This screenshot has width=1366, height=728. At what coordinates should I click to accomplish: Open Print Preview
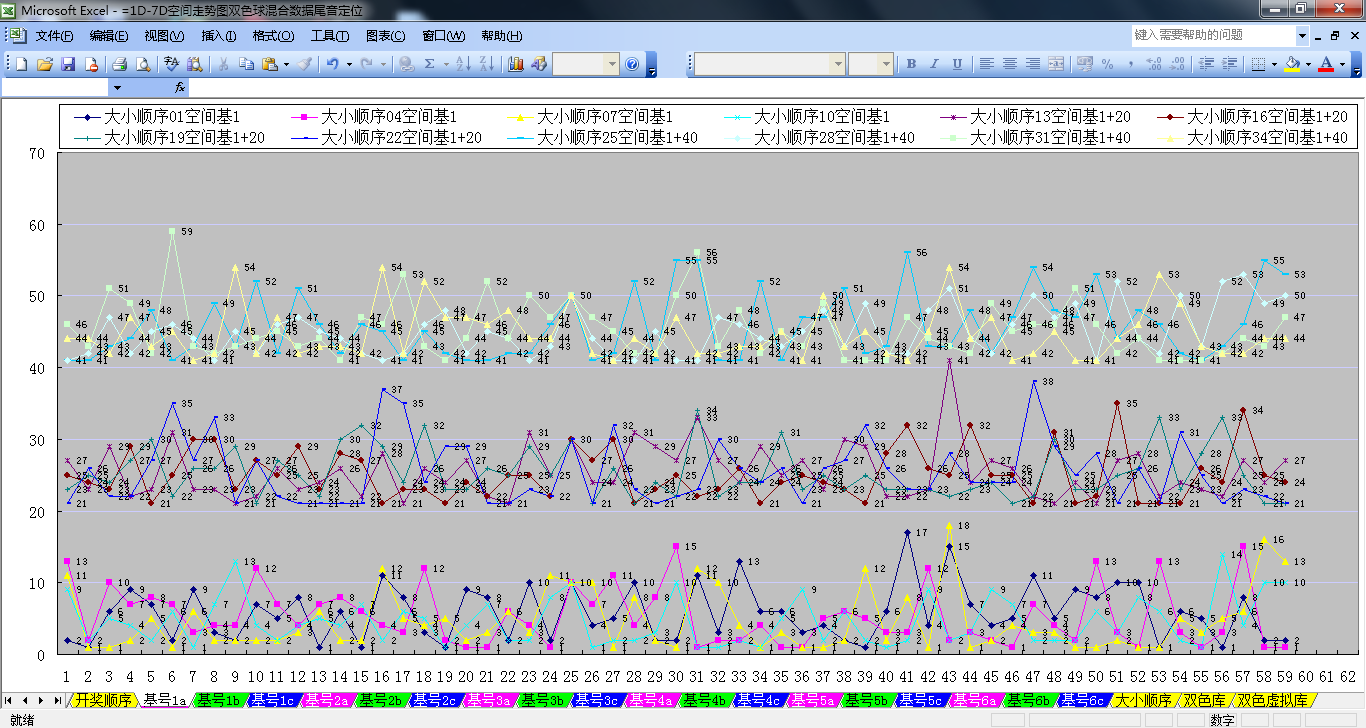tap(143, 64)
